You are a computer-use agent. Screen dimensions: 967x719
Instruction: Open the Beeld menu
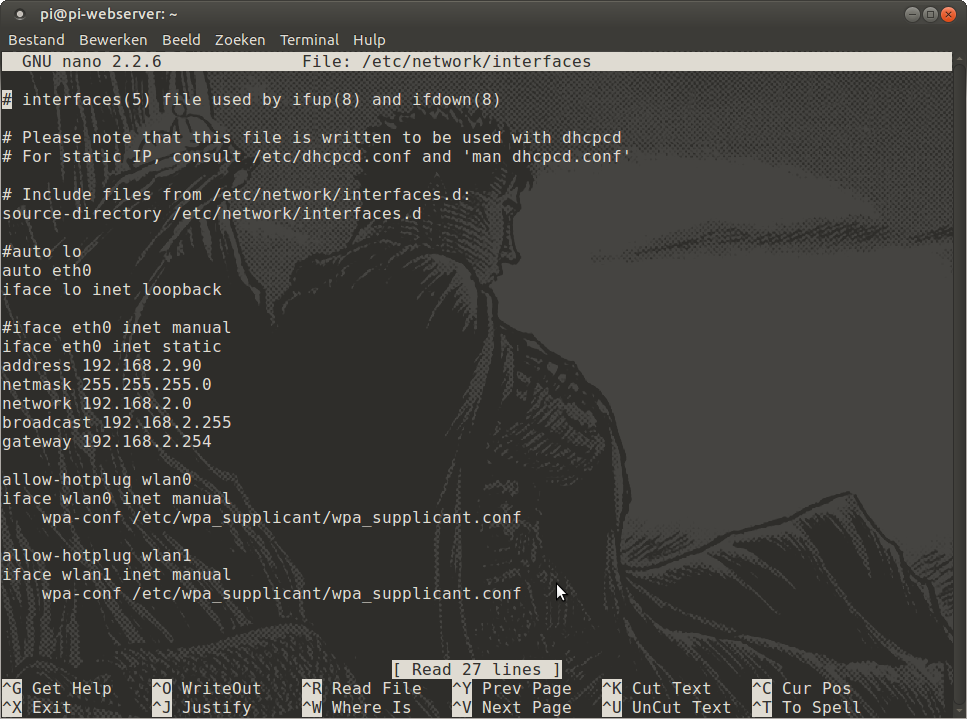(181, 40)
